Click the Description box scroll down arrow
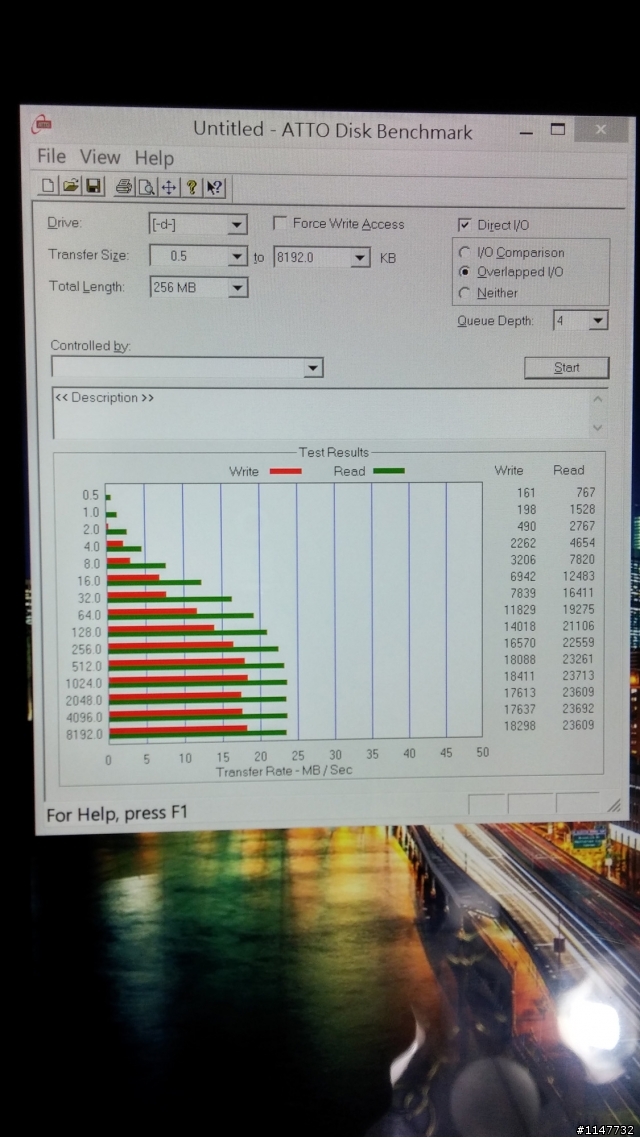This screenshot has height=1138, width=640. [x=598, y=428]
